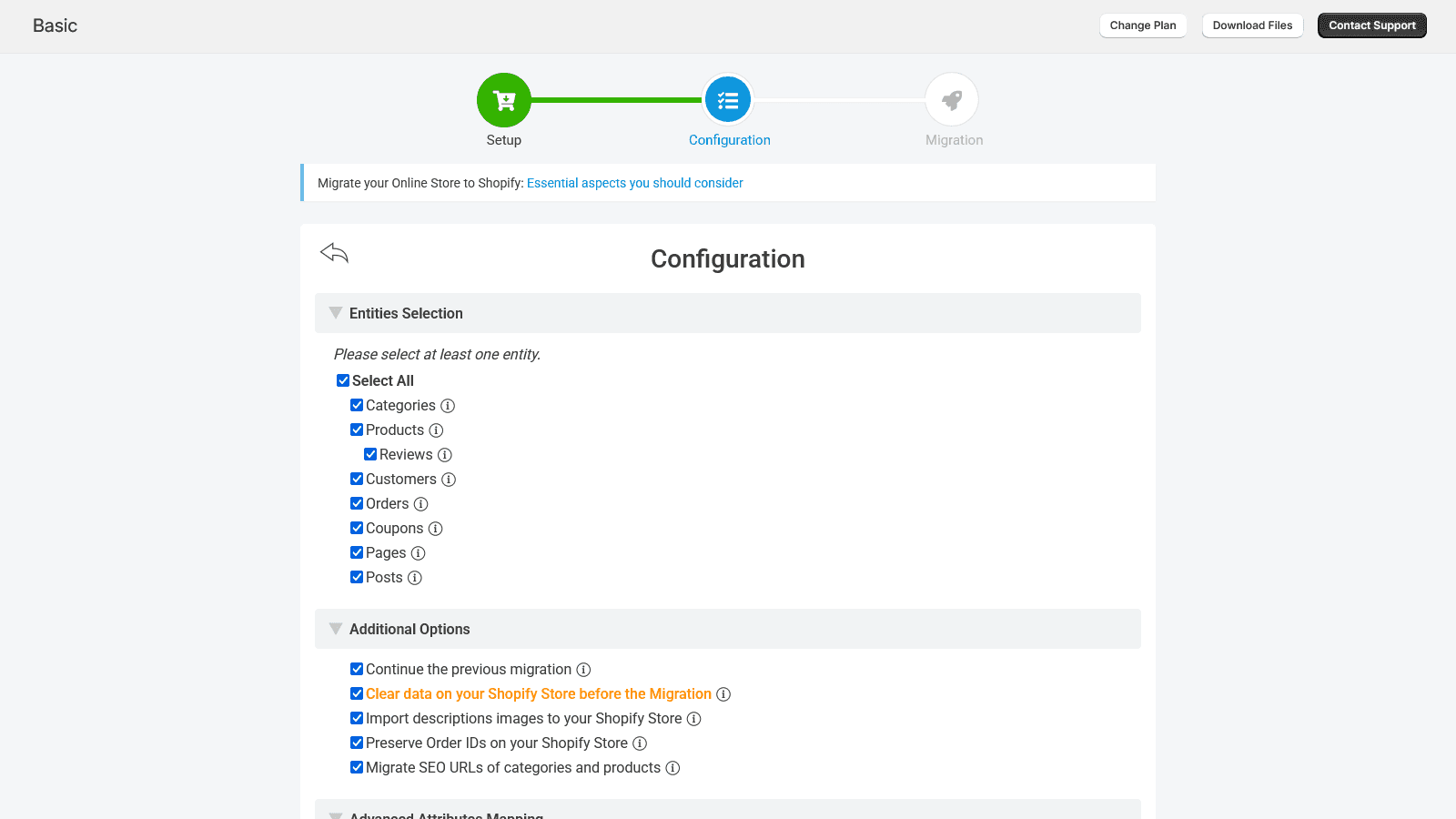Open info icon next to Posts
The image size is (1456, 819).
coord(415,578)
